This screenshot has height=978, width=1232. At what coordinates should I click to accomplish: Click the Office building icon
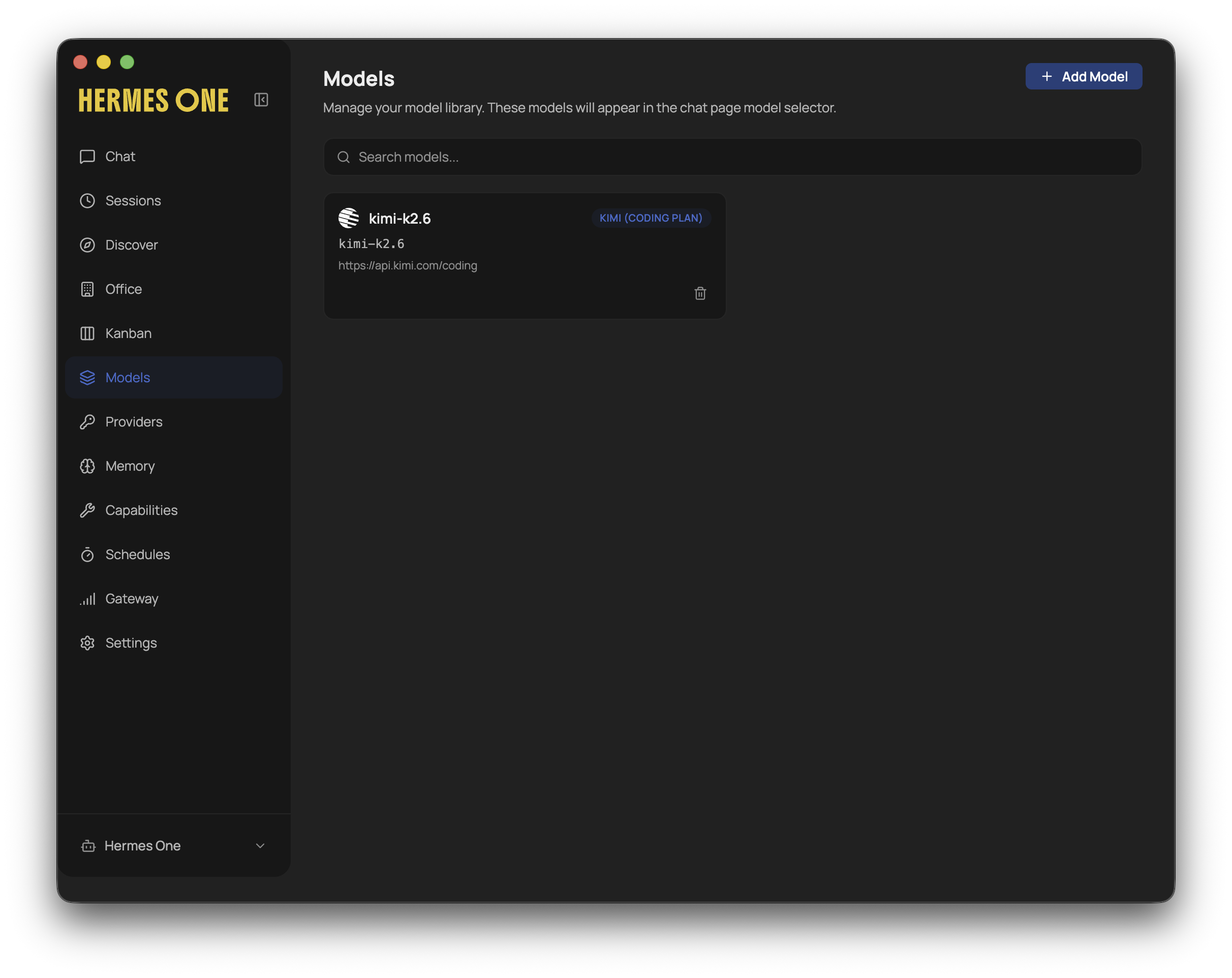click(87, 289)
